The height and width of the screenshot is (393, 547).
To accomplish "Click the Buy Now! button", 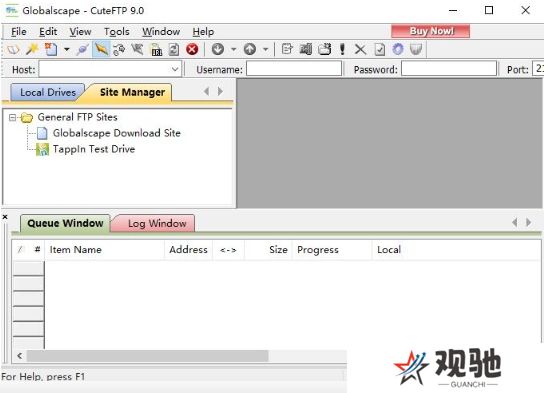I will (430, 31).
